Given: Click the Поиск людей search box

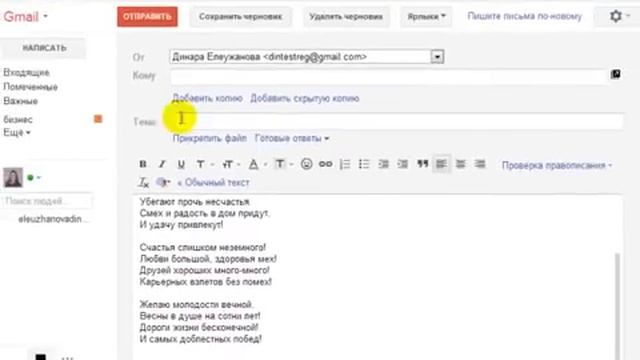Looking at the screenshot, I should [x=47, y=201].
